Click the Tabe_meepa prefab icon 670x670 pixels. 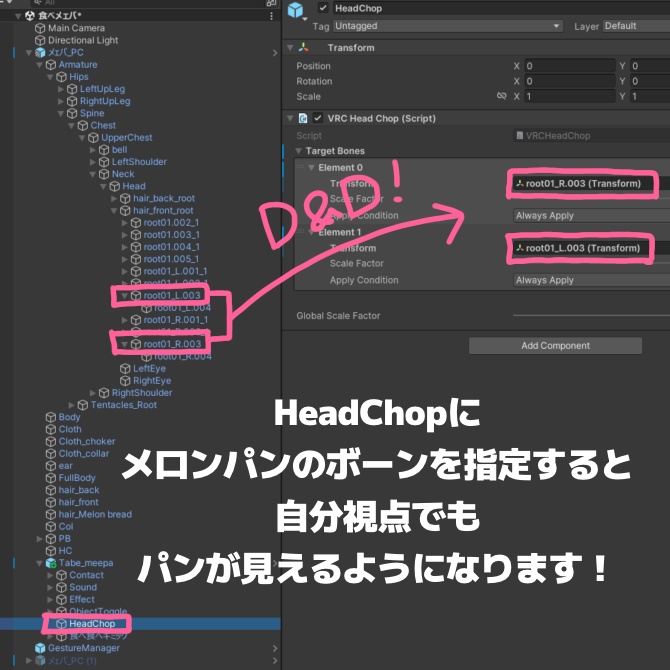(x=51, y=563)
